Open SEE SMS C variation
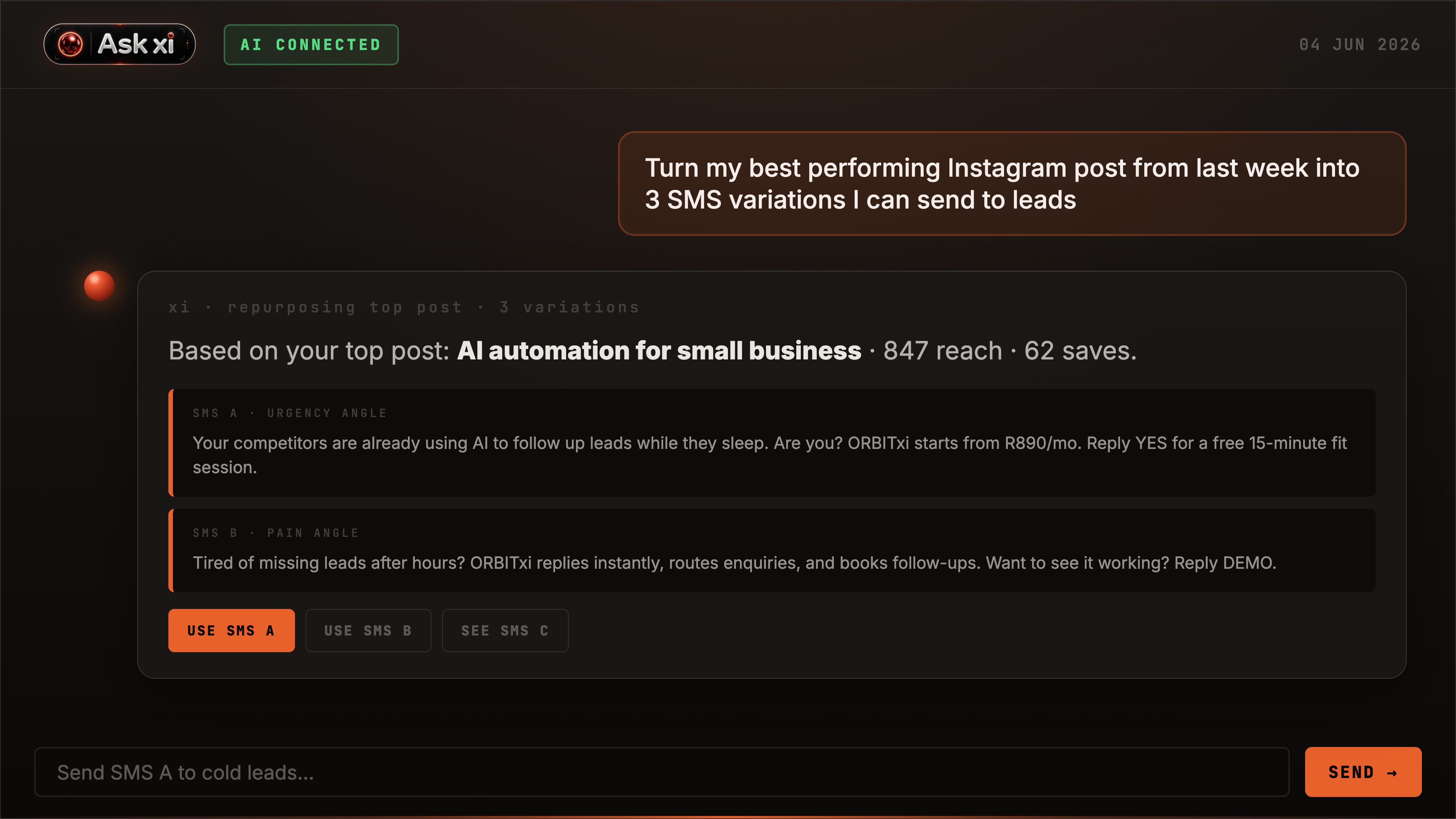The height and width of the screenshot is (819, 1456). pyautogui.click(x=505, y=630)
